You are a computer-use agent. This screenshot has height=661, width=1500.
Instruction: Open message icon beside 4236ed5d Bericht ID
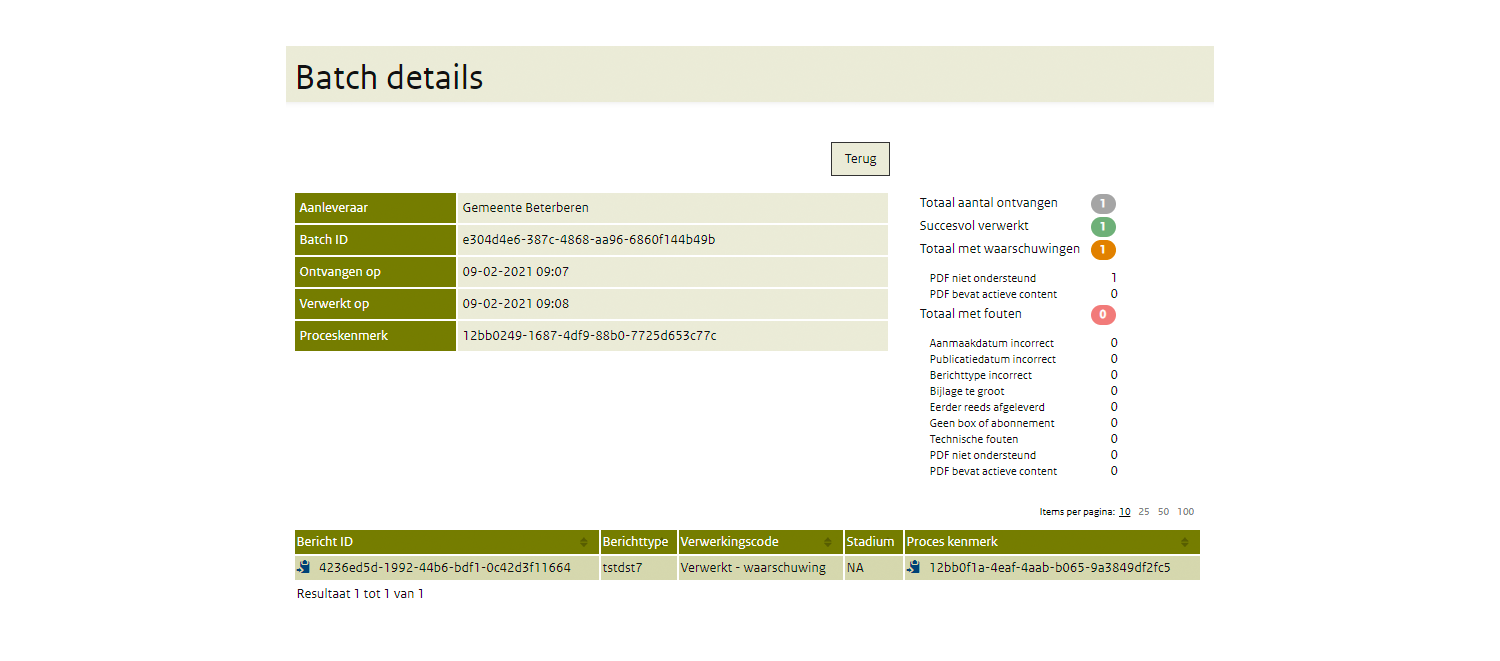coord(304,567)
